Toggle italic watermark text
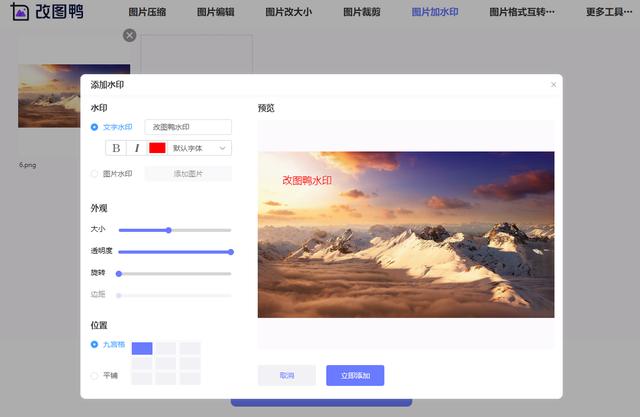Screen dimensions: 640x417 [137, 148]
